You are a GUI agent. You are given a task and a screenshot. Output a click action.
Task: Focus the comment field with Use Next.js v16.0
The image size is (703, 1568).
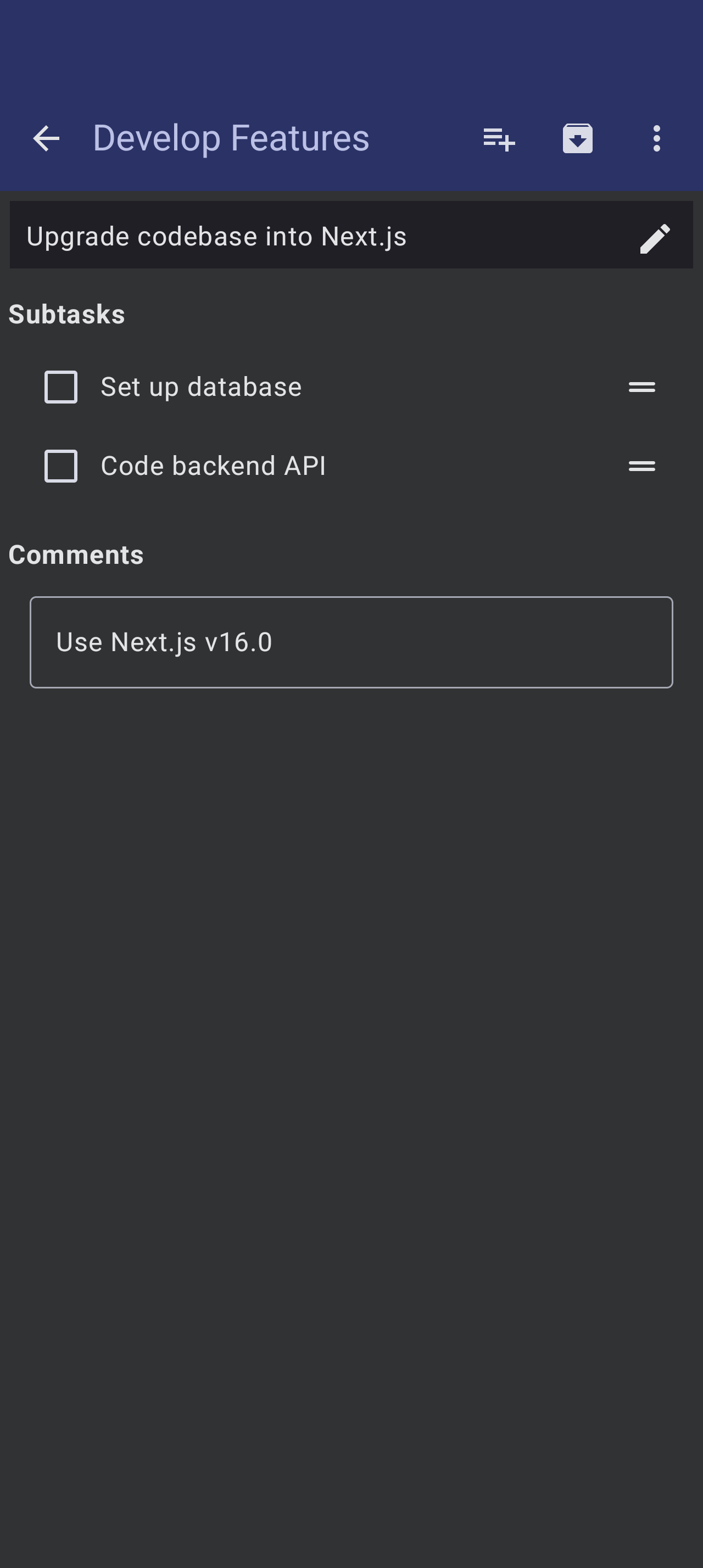pos(351,642)
